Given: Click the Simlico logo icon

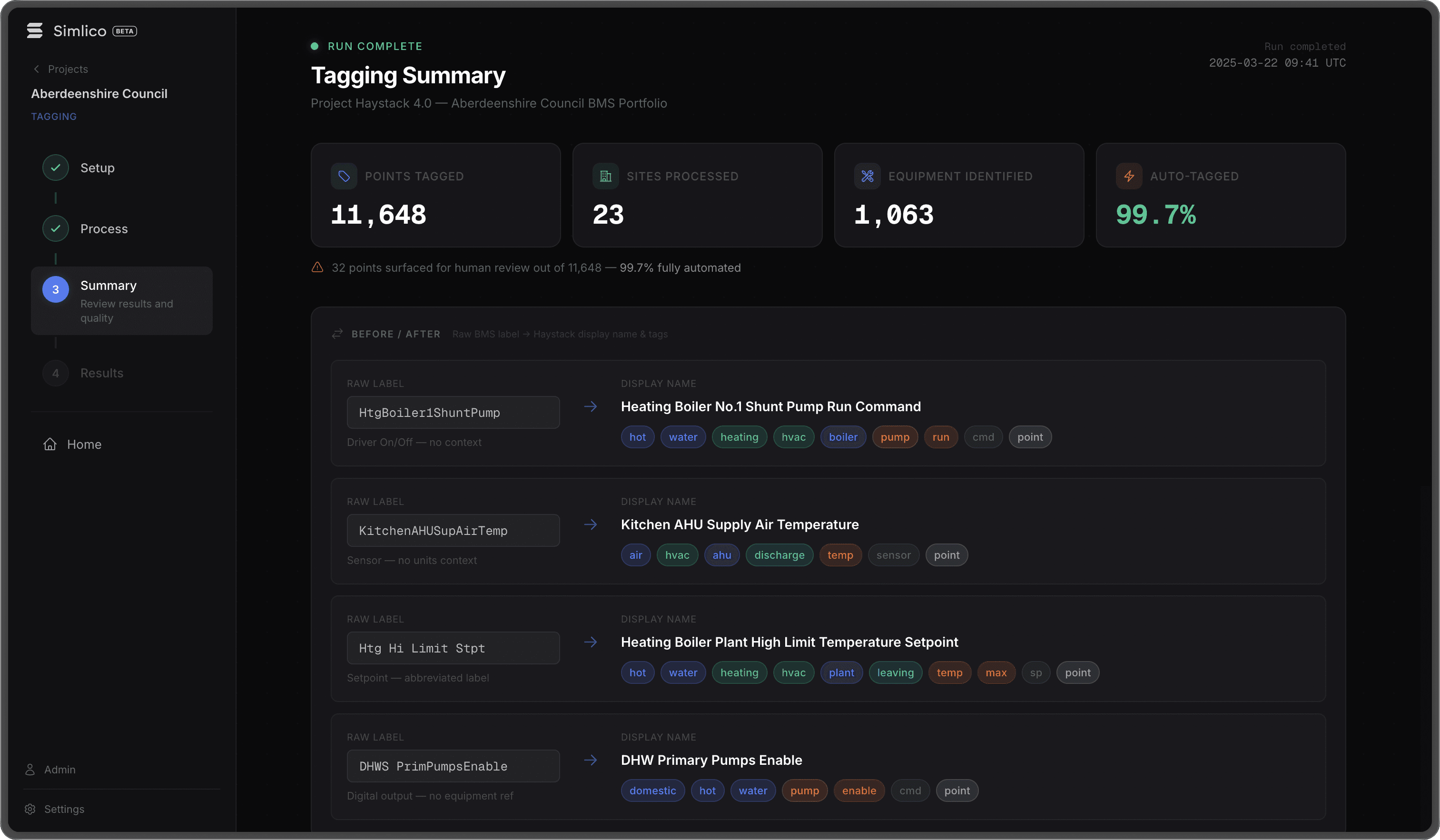Looking at the screenshot, I should click(34, 30).
